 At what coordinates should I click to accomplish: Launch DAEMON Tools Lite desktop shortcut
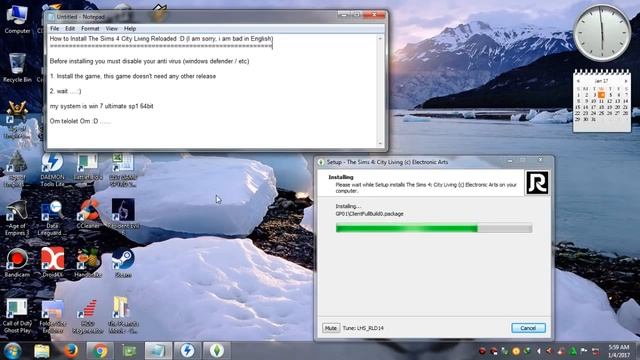[x=52, y=169]
